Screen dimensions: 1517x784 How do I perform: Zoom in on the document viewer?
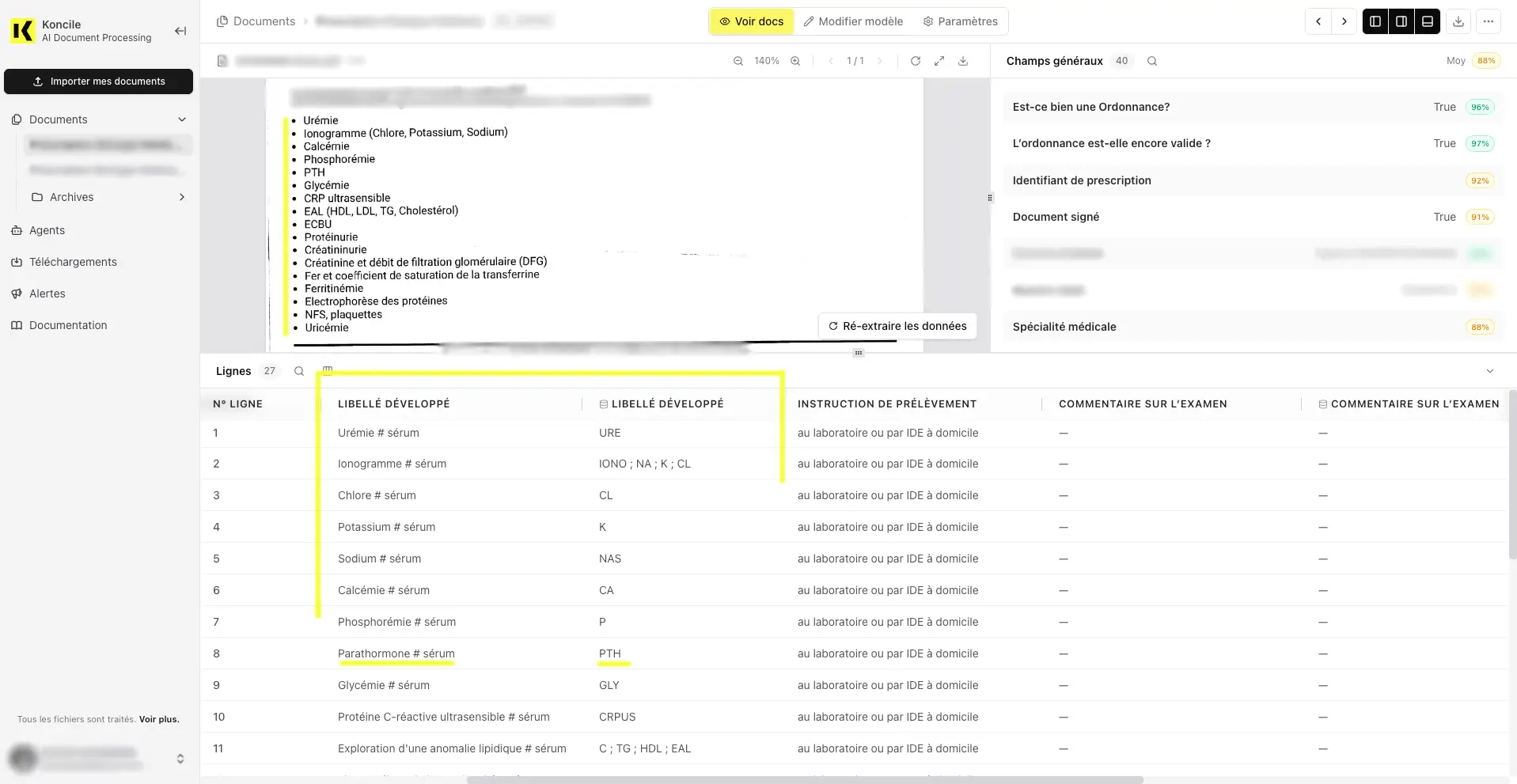tap(795, 61)
